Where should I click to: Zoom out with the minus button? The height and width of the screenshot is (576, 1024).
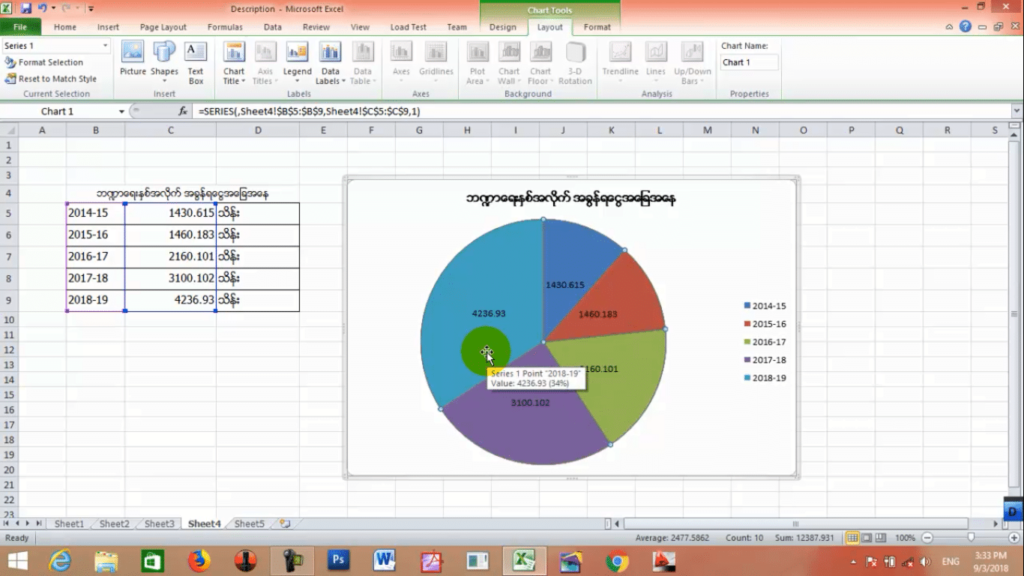click(x=927, y=538)
